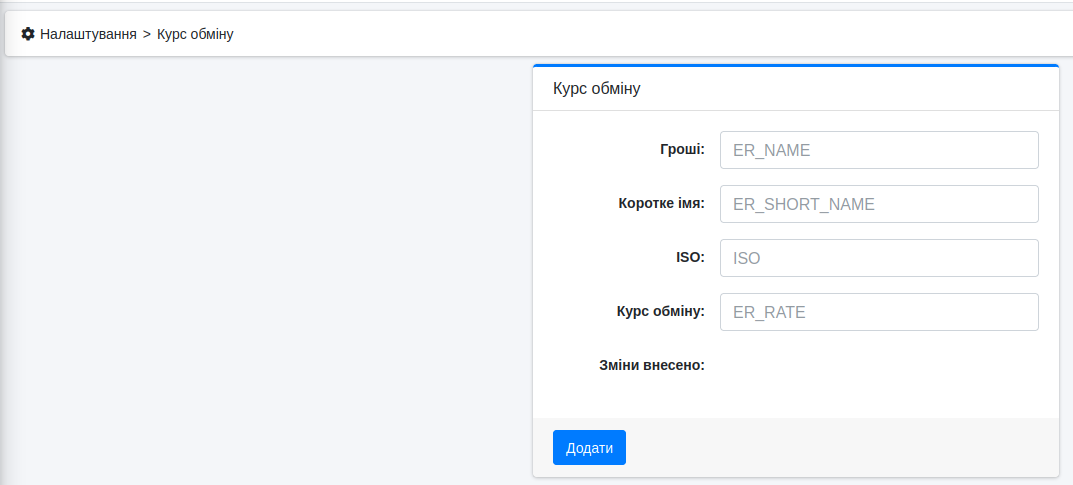Click the gear icon in the breadcrumb

(28, 34)
